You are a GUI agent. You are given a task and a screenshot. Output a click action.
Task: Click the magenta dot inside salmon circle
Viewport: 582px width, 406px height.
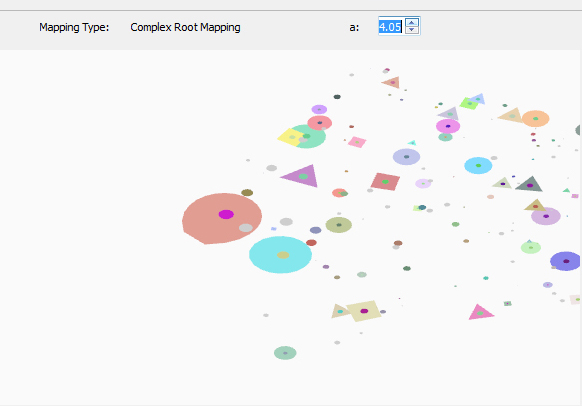(x=226, y=214)
